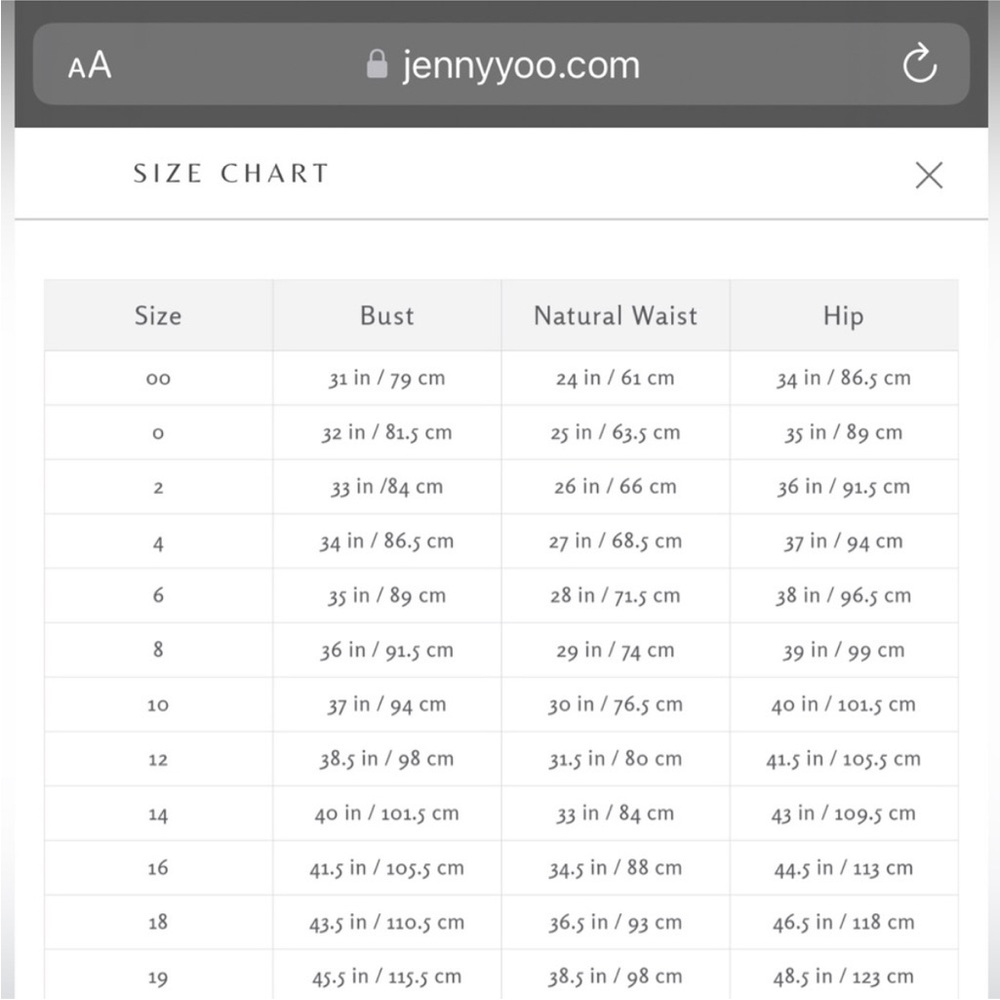Click the size 00 row label

158,379
